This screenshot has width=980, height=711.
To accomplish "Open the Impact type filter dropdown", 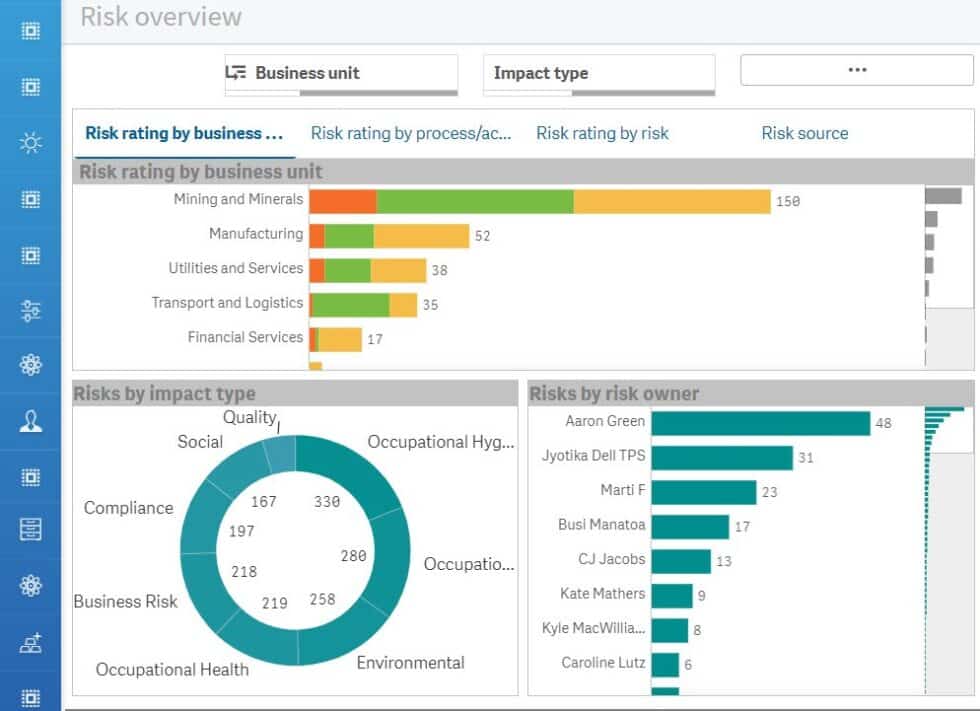I will click(598, 73).
